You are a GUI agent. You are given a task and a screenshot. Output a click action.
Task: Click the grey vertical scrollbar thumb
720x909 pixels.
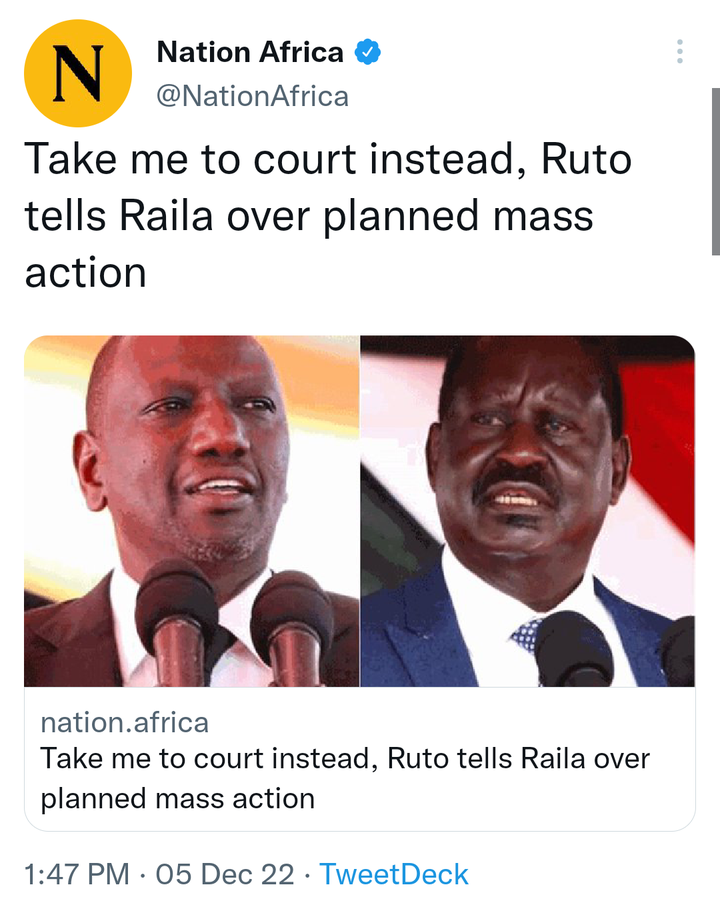coord(715,172)
